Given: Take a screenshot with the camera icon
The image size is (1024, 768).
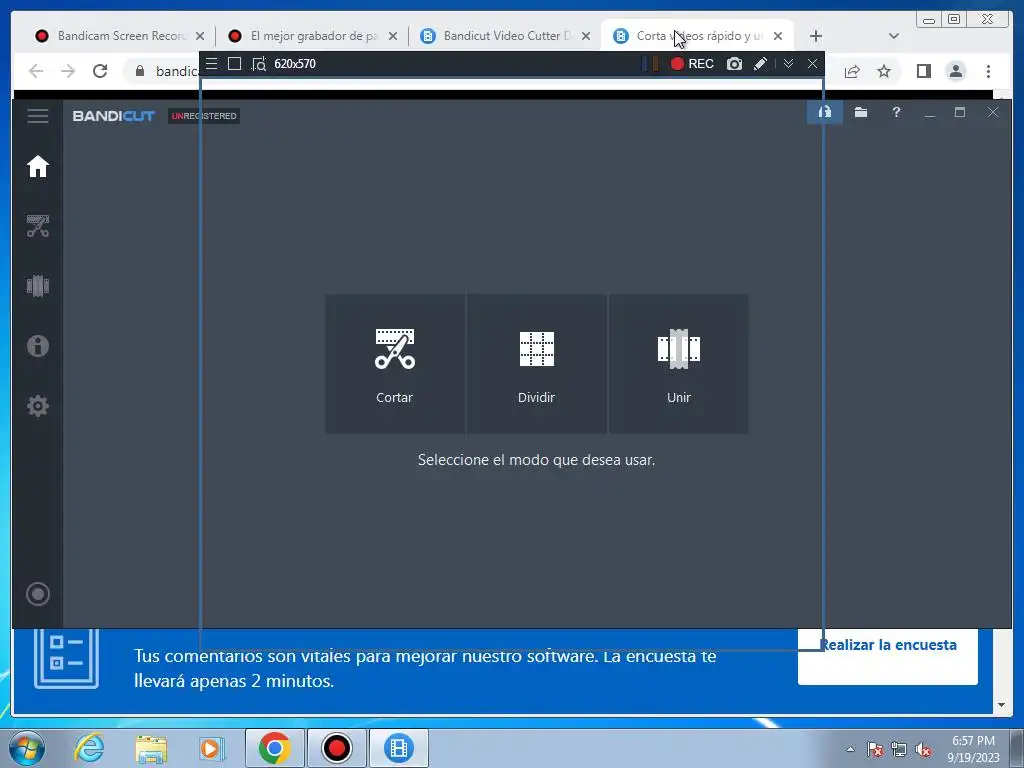Looking at the screenshot, I should pyautogui.click(x=734, y=63).
